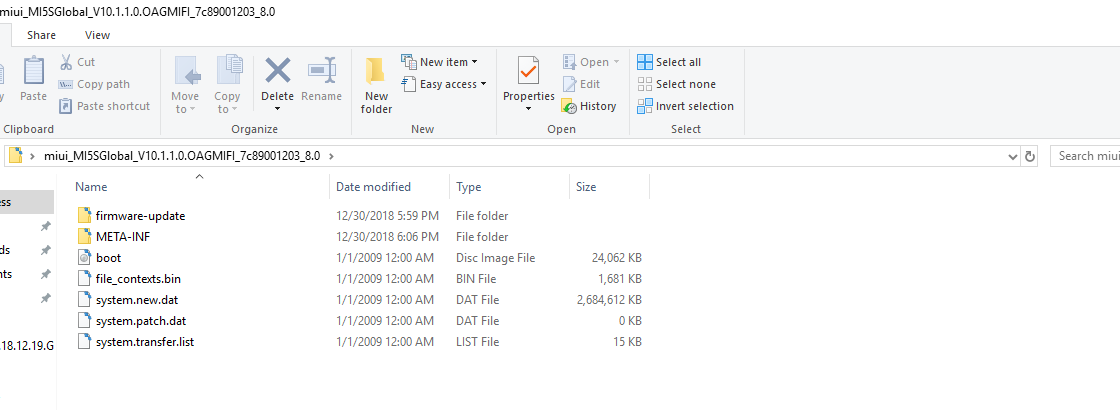Click the address bar folder icon
1120x410 pixels.
16,156
